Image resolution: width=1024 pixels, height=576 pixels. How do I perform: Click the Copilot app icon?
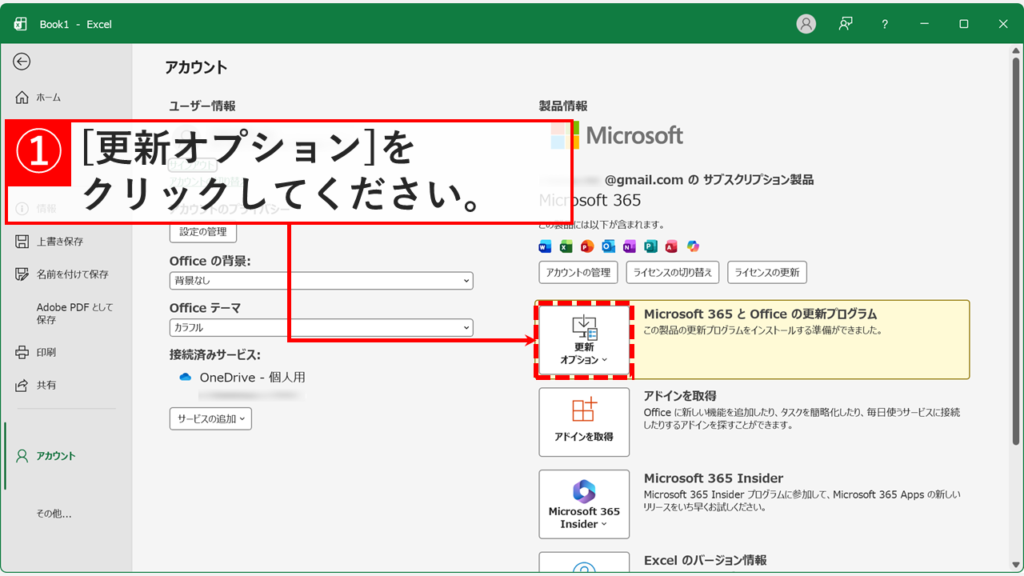tap(693, 246)
